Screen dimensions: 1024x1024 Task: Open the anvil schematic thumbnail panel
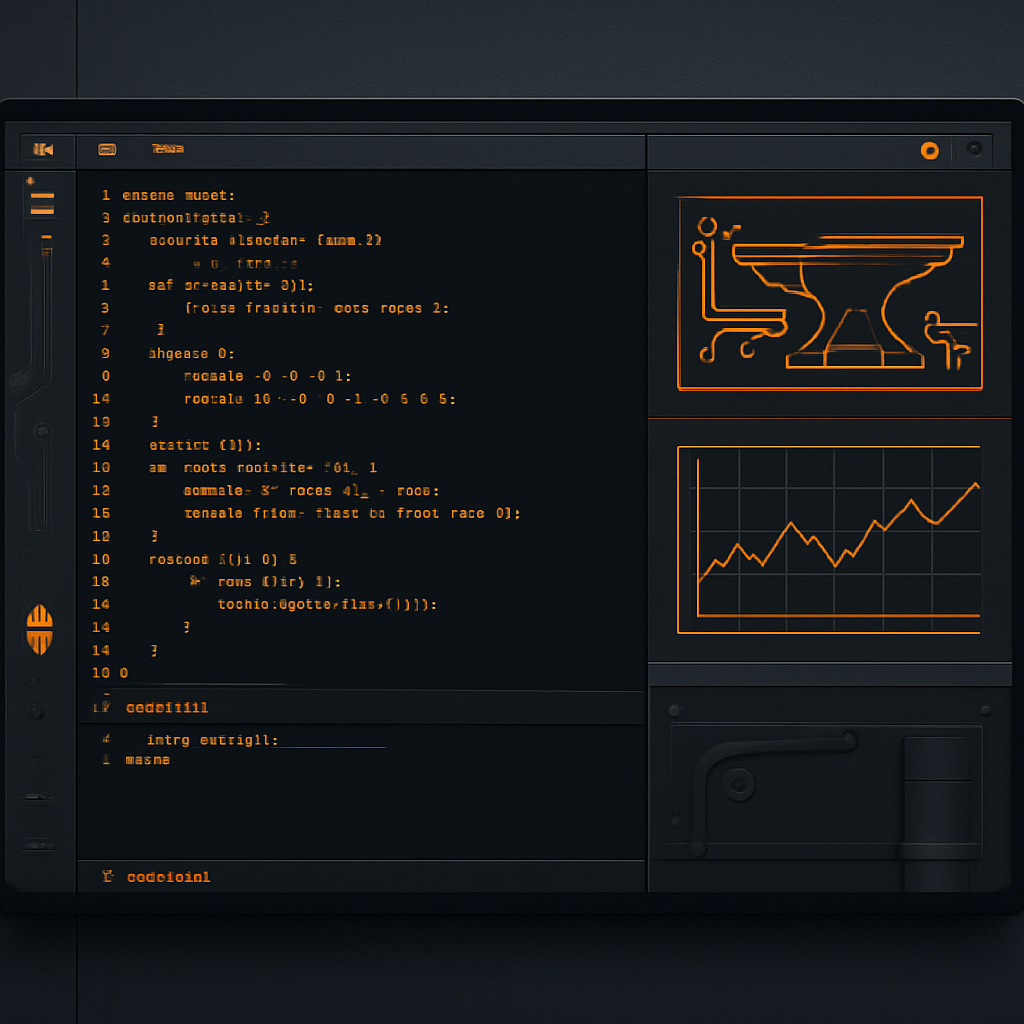pyautogui.click(x=830, y=293)
